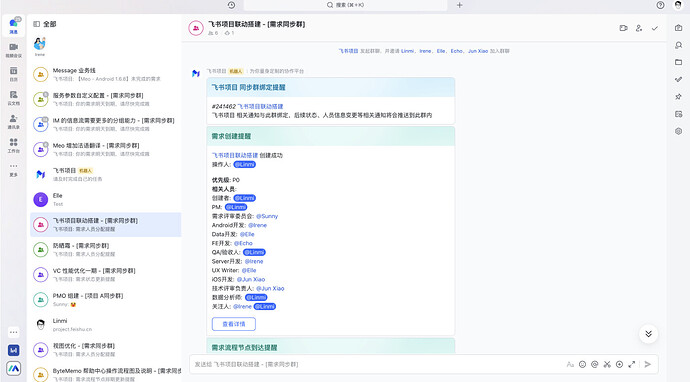Open the 视图优化 group chat

click(x=106, y=350)
